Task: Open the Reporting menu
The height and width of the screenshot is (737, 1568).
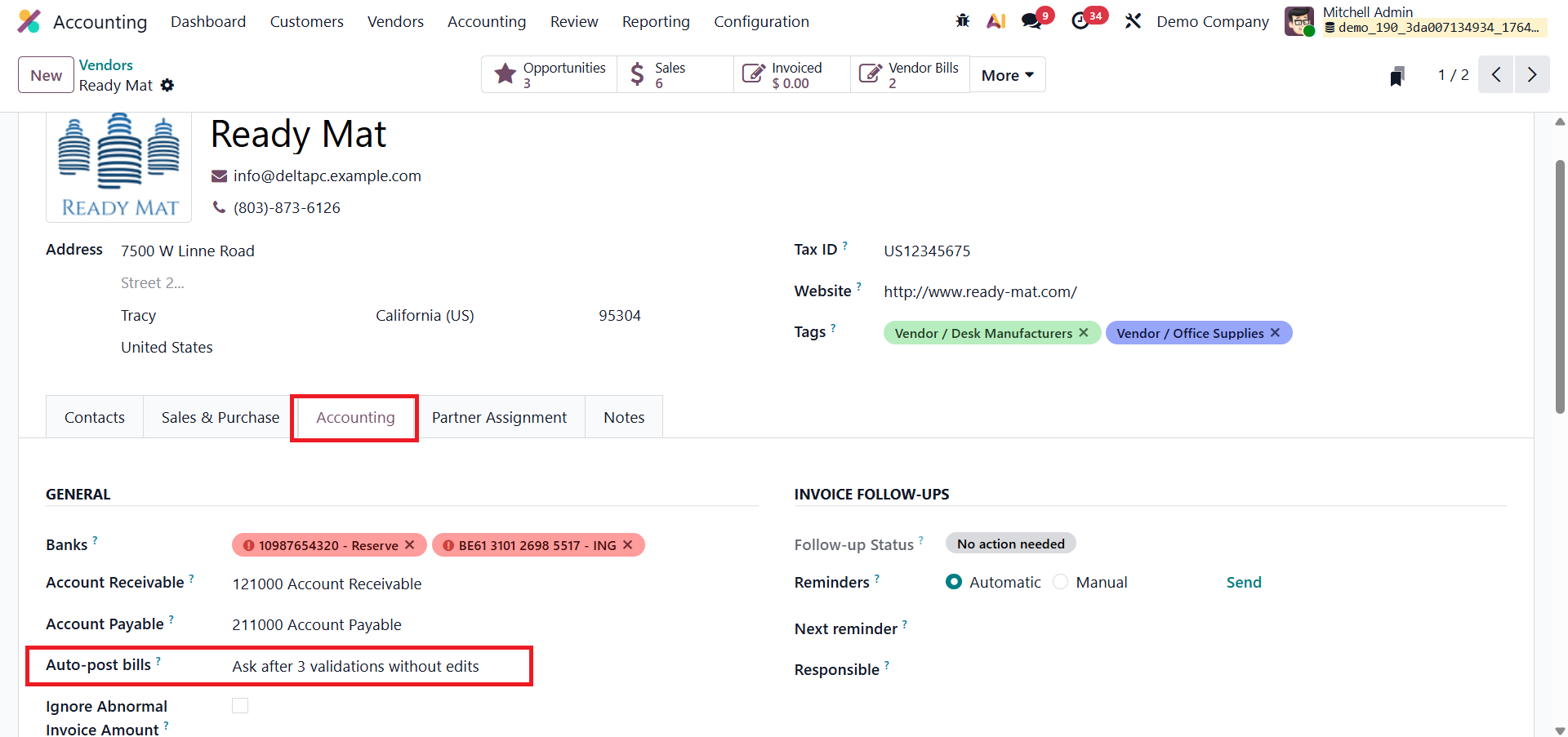Action: (656, 22)
